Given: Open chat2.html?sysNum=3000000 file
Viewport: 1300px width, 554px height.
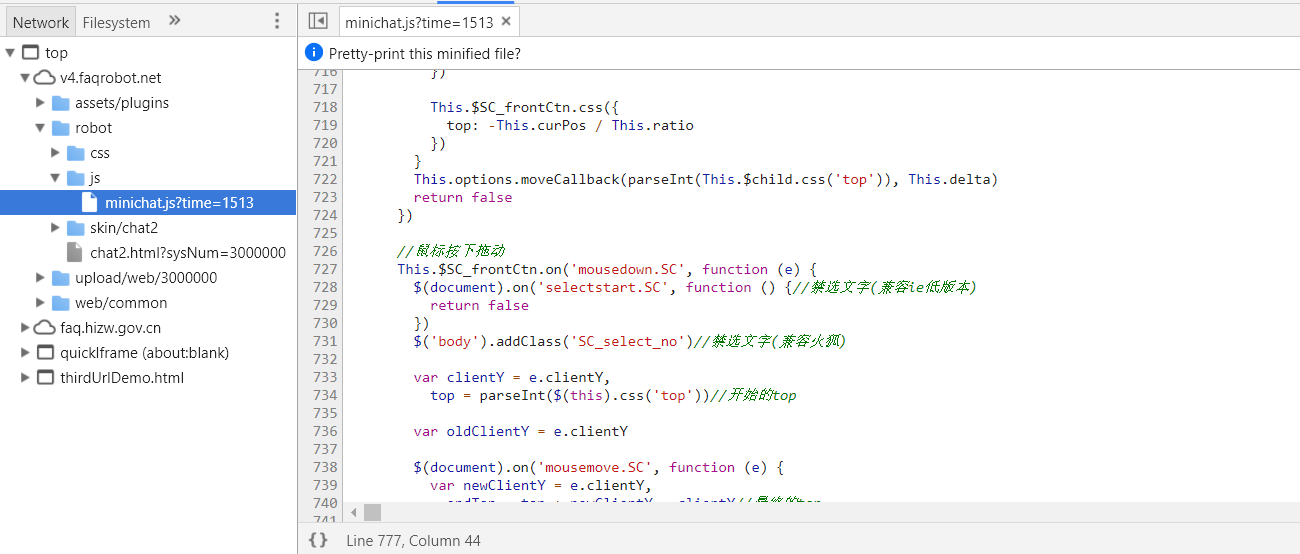Looking at the screenshot, I should pos(188,252).
